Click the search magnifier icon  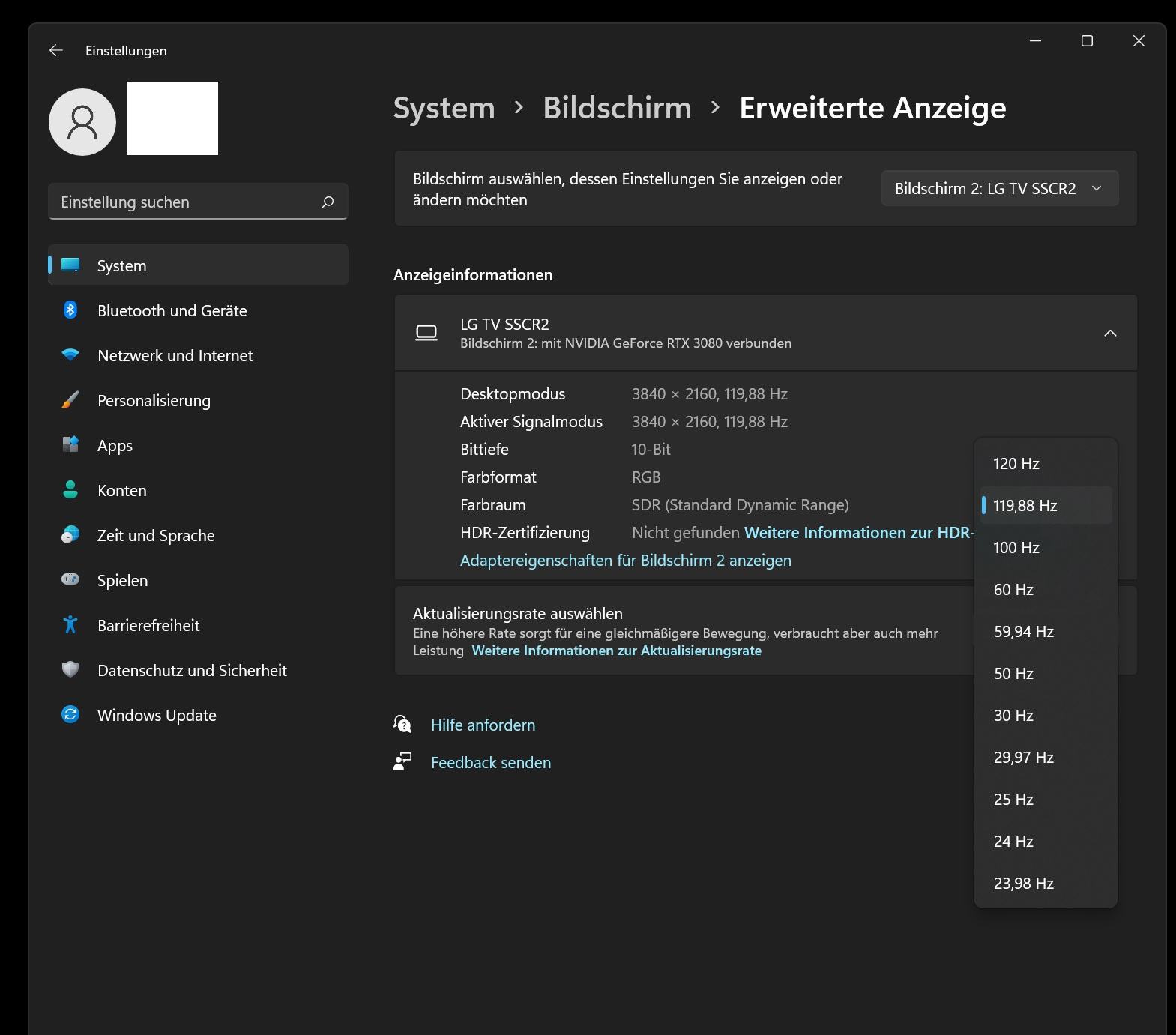328,202
